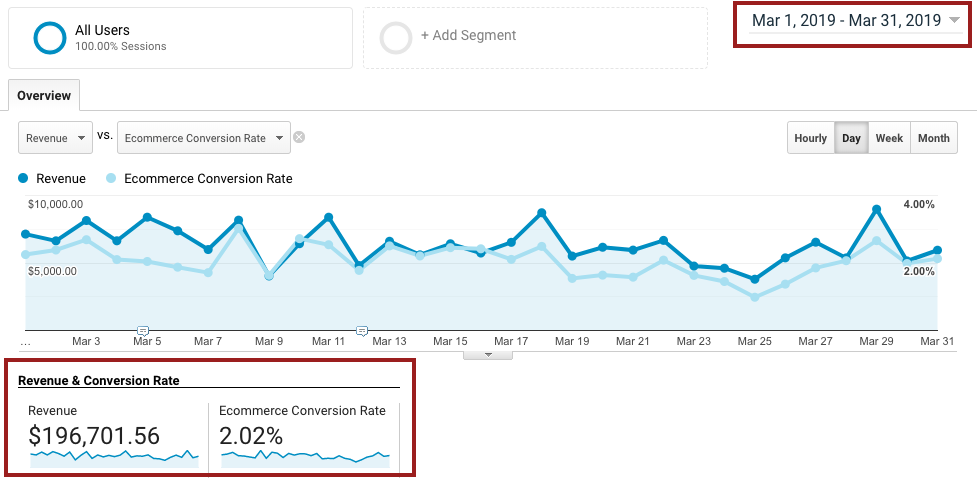
Task: Switch graph to Hourly view
Action: [810, 138]
